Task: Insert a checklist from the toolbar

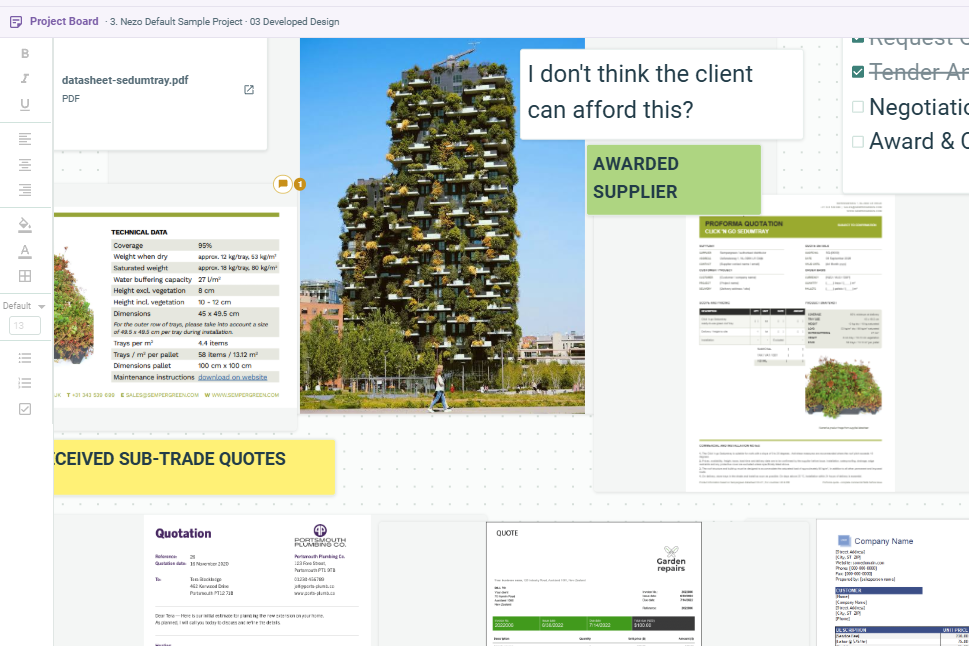Action: 25,409
